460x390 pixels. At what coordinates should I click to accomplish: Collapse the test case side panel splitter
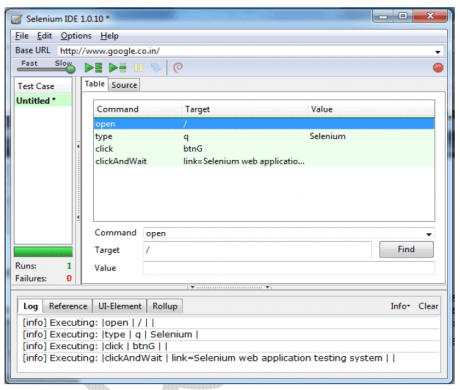click(78, 182)
